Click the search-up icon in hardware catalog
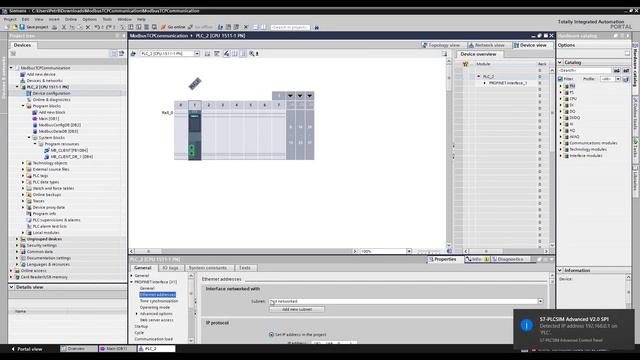640x360 pixels. [x=626, y=71]
